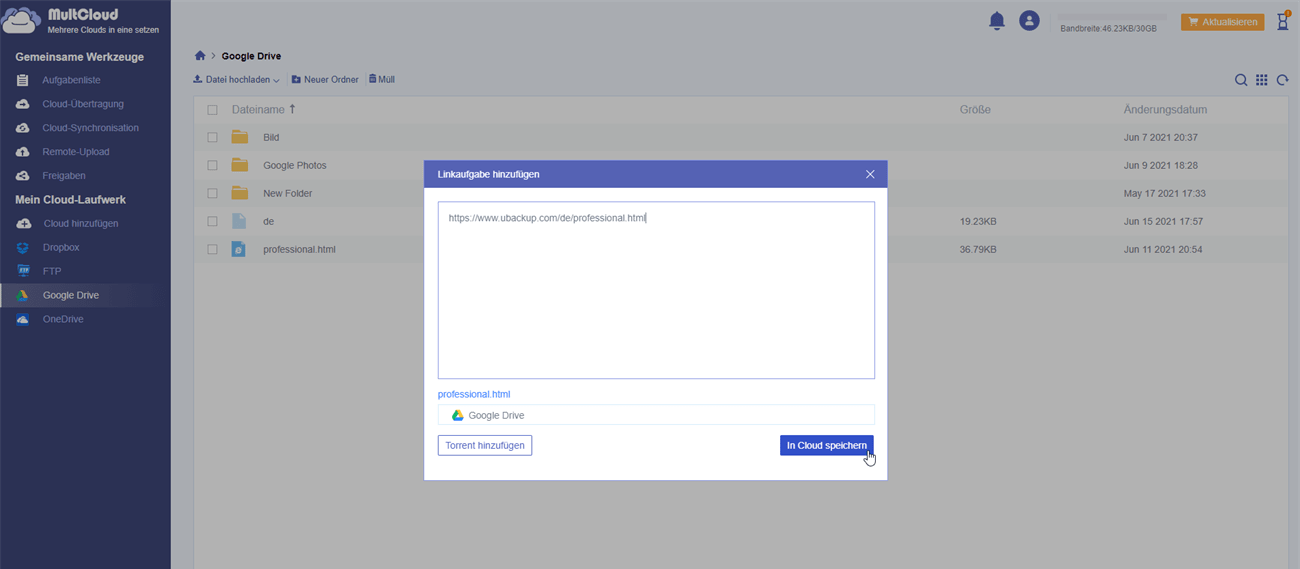Open the Google Photos folder name
Screen dimensions: 1300x569
coord(295,165)
